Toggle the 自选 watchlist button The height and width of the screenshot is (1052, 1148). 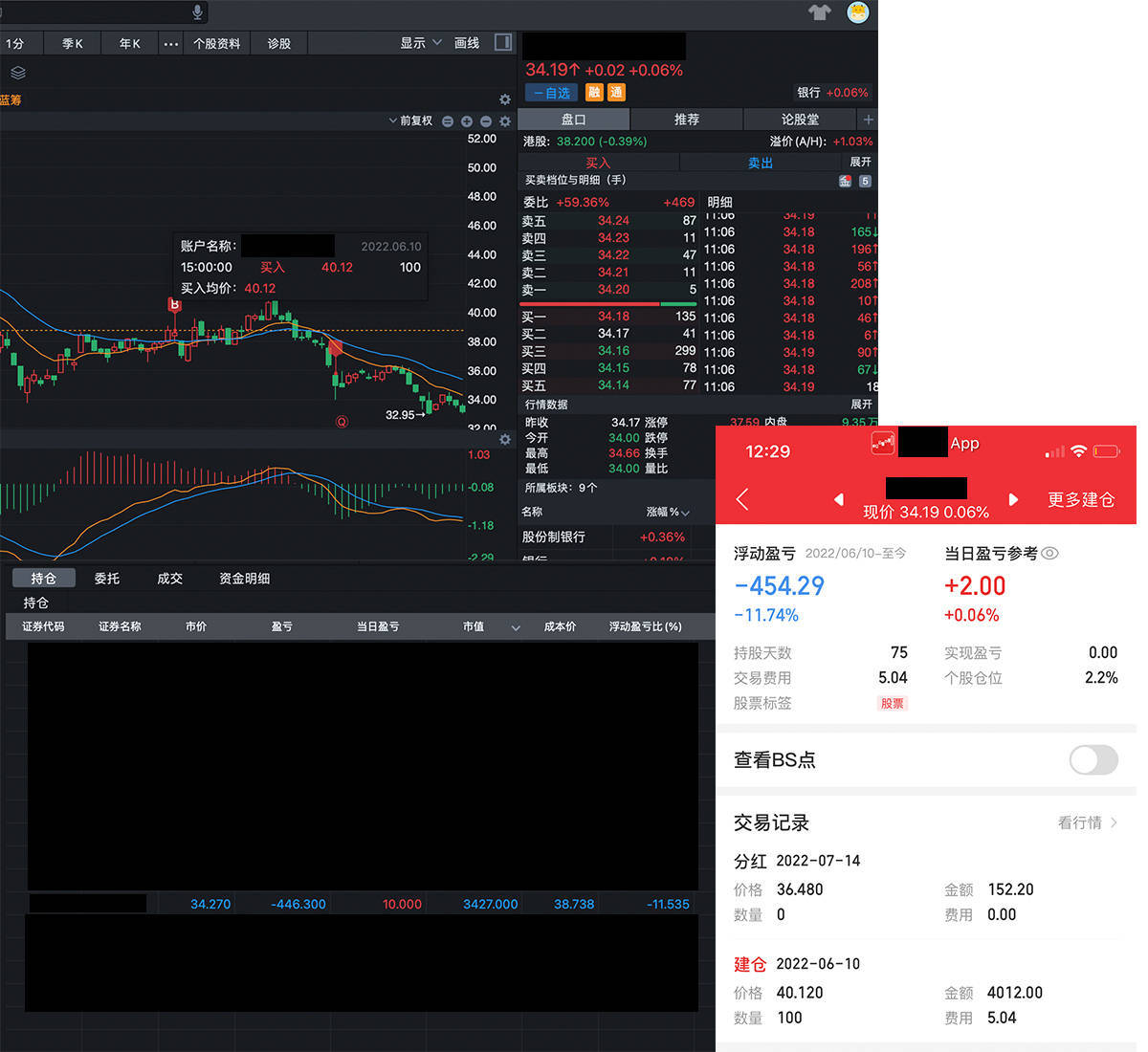[550, 93]
